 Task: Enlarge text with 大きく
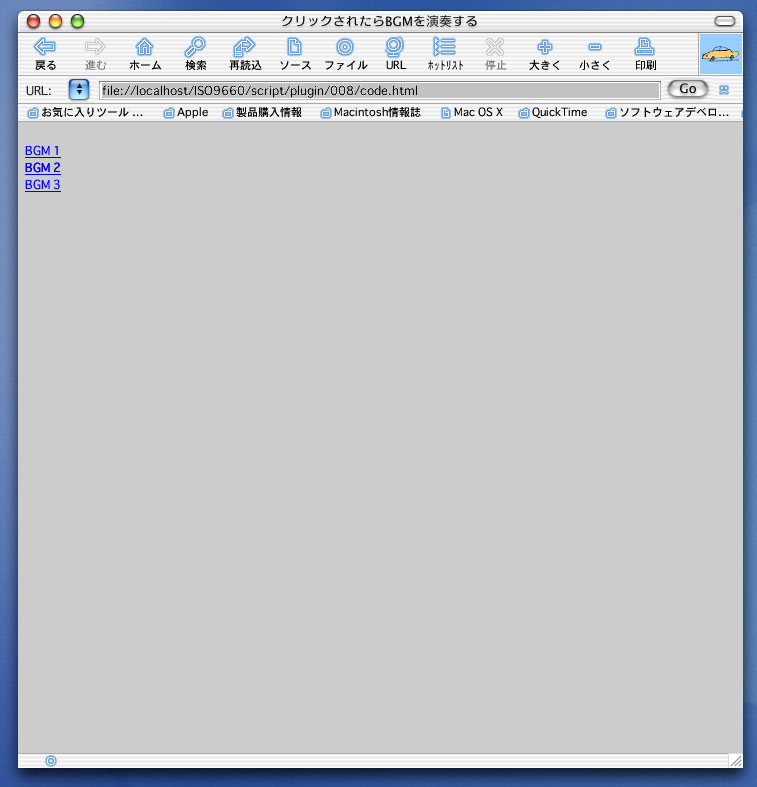pos(545,53)
